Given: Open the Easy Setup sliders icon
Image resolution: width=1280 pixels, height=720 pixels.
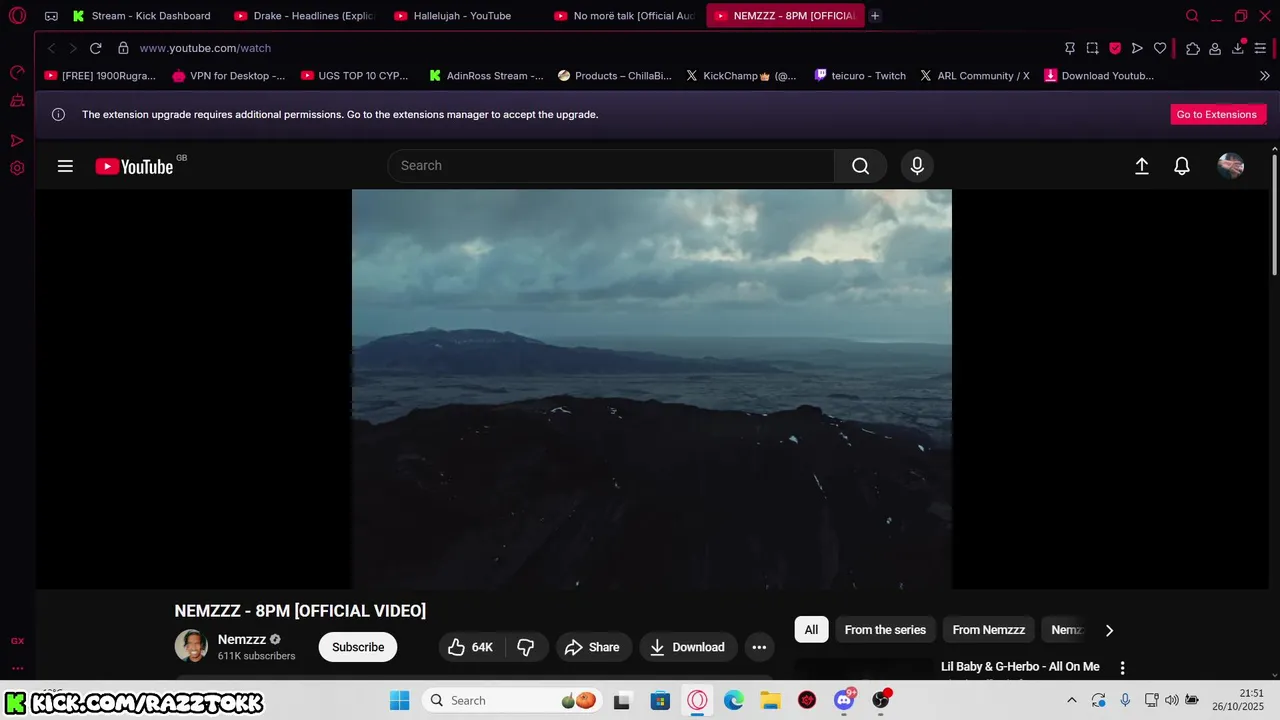Looking at the screenshot, I should pos(1261,48).
